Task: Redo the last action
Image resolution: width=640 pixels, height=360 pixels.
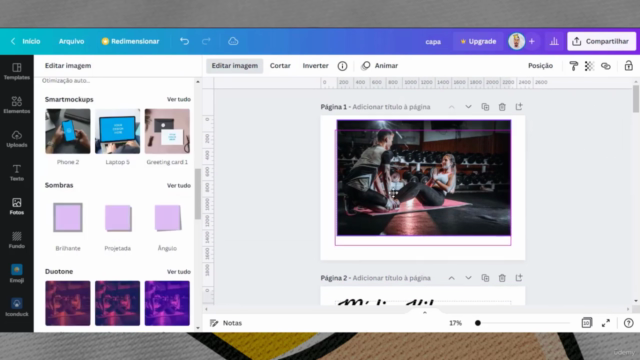Action: (x=206, y=41)
